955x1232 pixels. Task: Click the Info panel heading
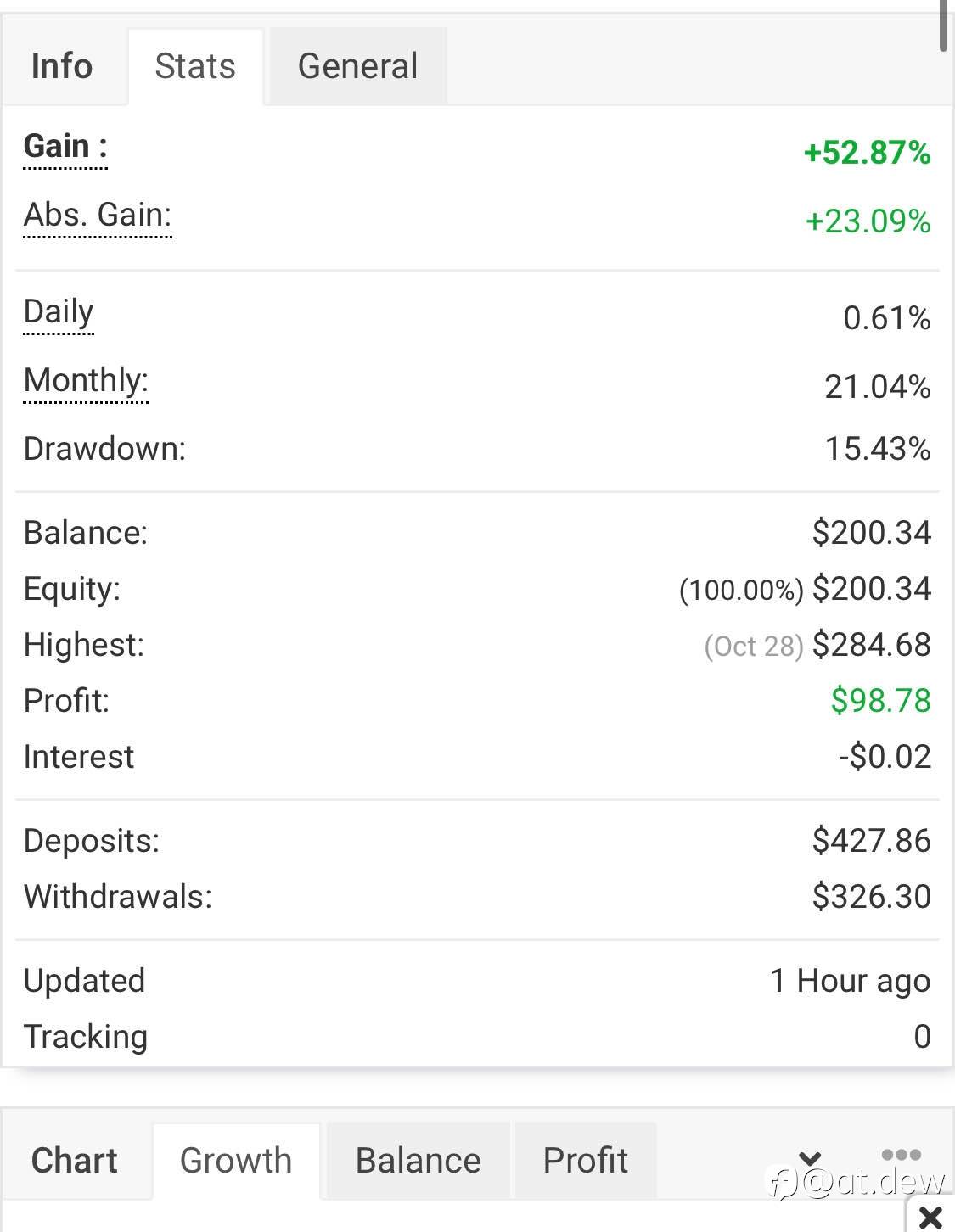pyautogui.click(x=61, y=66)
